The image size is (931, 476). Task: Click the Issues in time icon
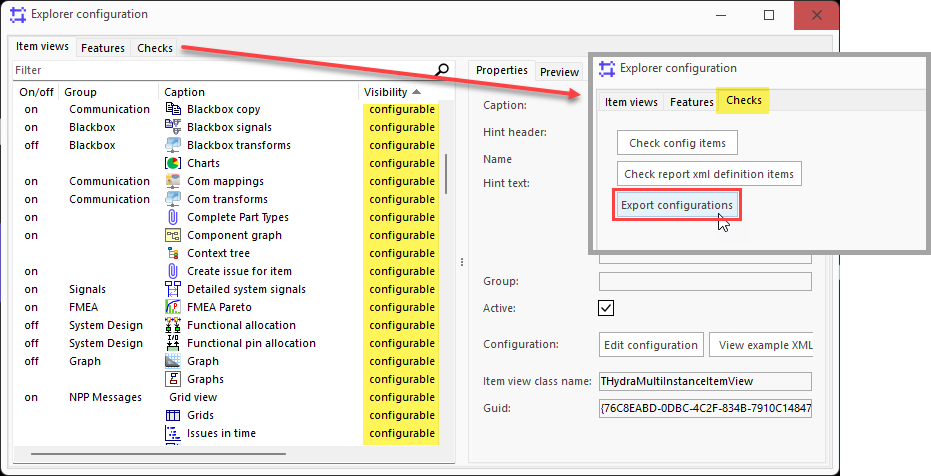(x=173, y=433)
